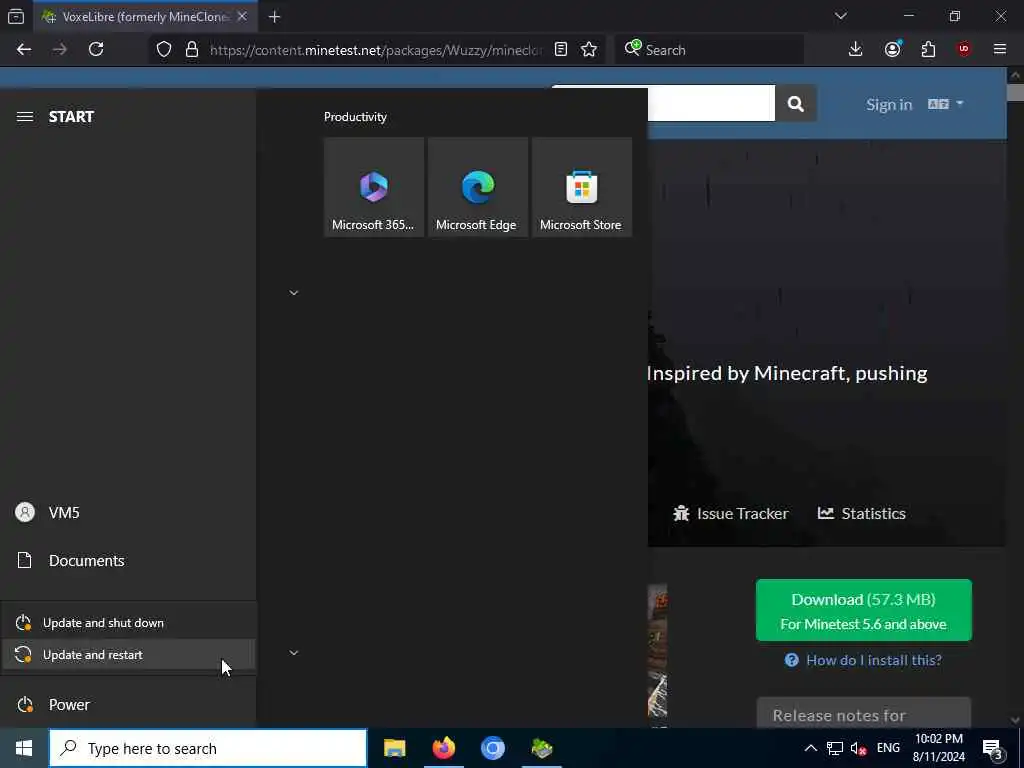Click the page scrollbar thumb
The image size is (1024, 768).
click(x=1015, y=92)
